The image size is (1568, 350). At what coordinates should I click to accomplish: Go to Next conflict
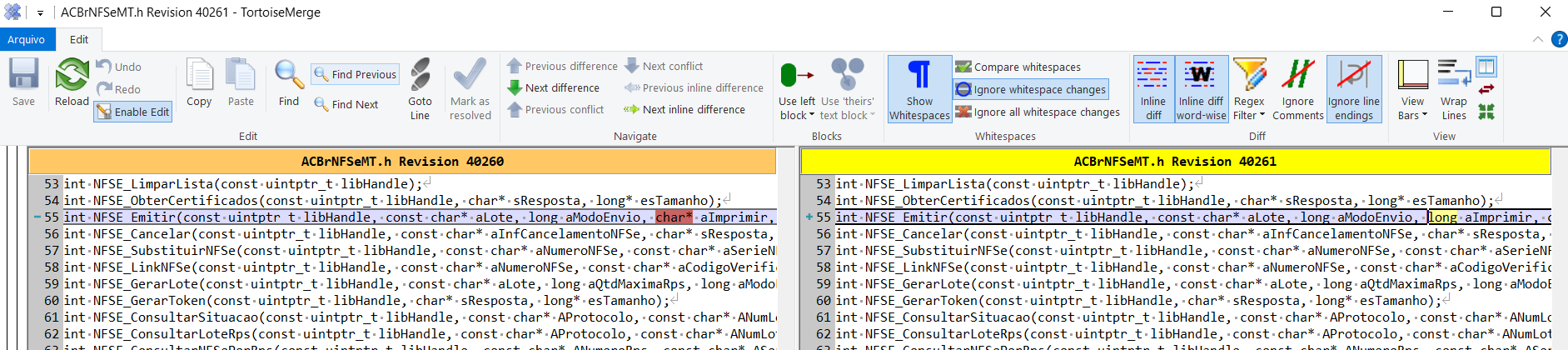click(664, 66)
